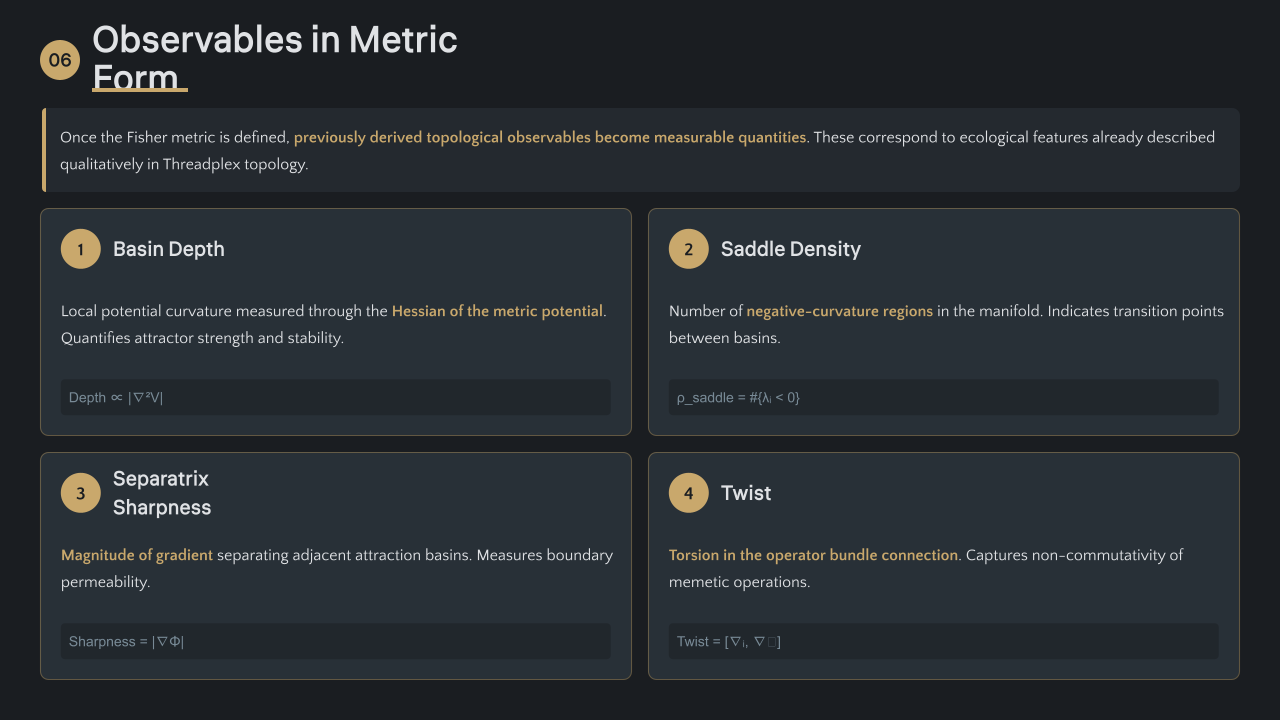Viewport: 1280px width, 720px height.
Task: Click the 'Depth ∝ |∇²V|' formula box
Action: (336, 397)
